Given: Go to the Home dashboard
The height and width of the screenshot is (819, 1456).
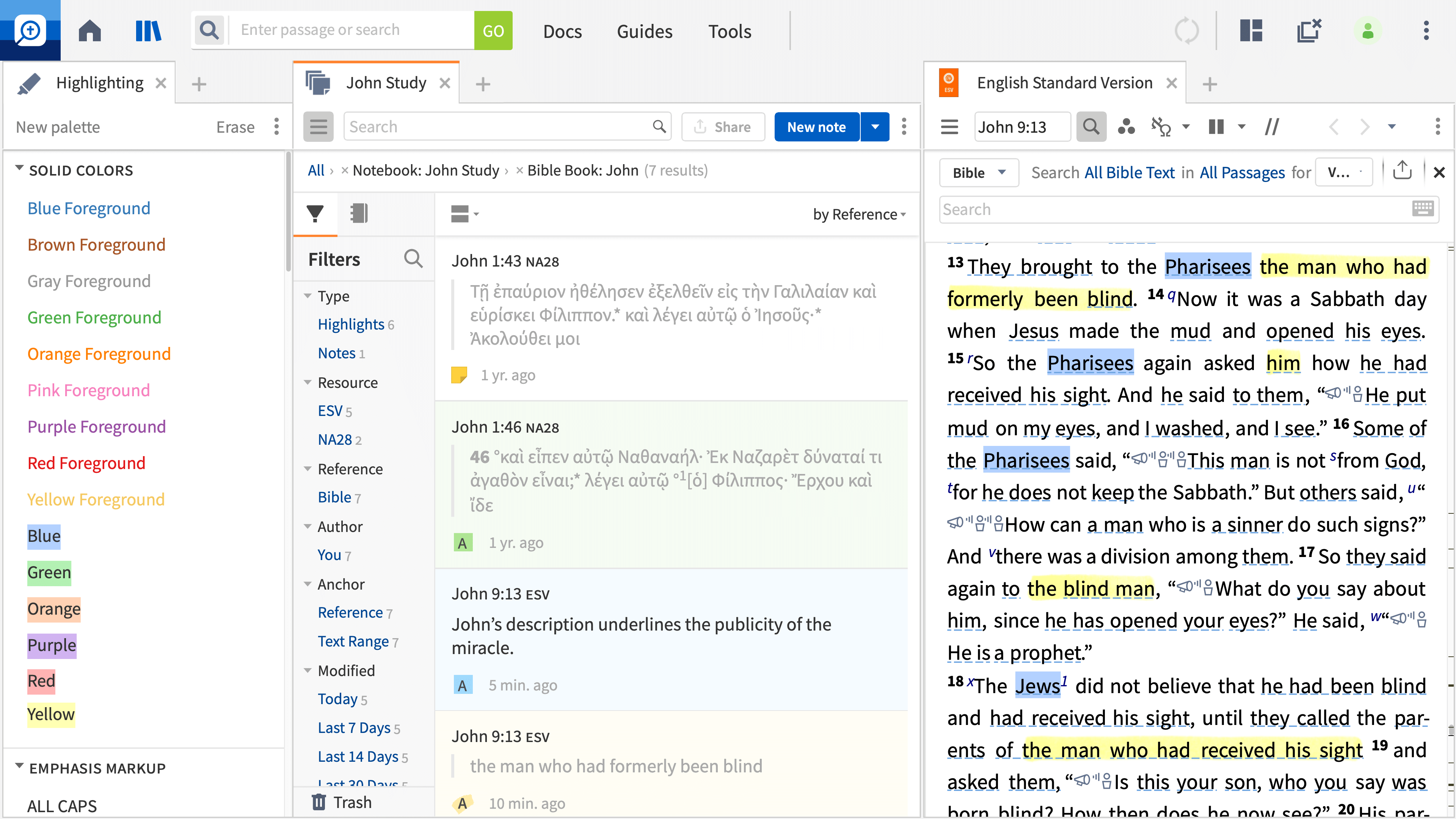Looking at the screenshot, I should pos(90,30).
